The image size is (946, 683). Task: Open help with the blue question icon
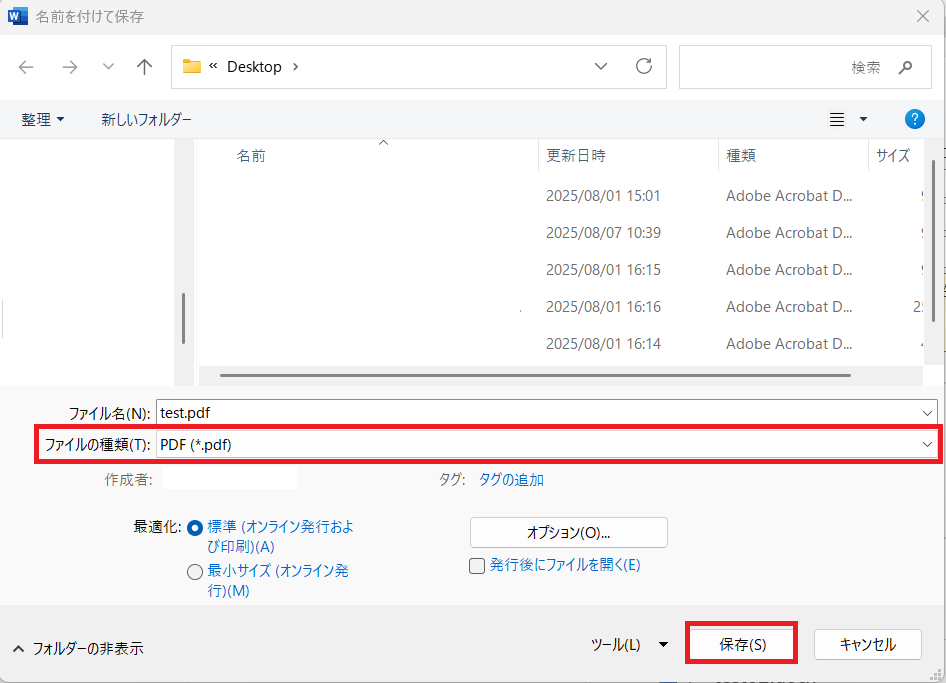pos(915,119)
